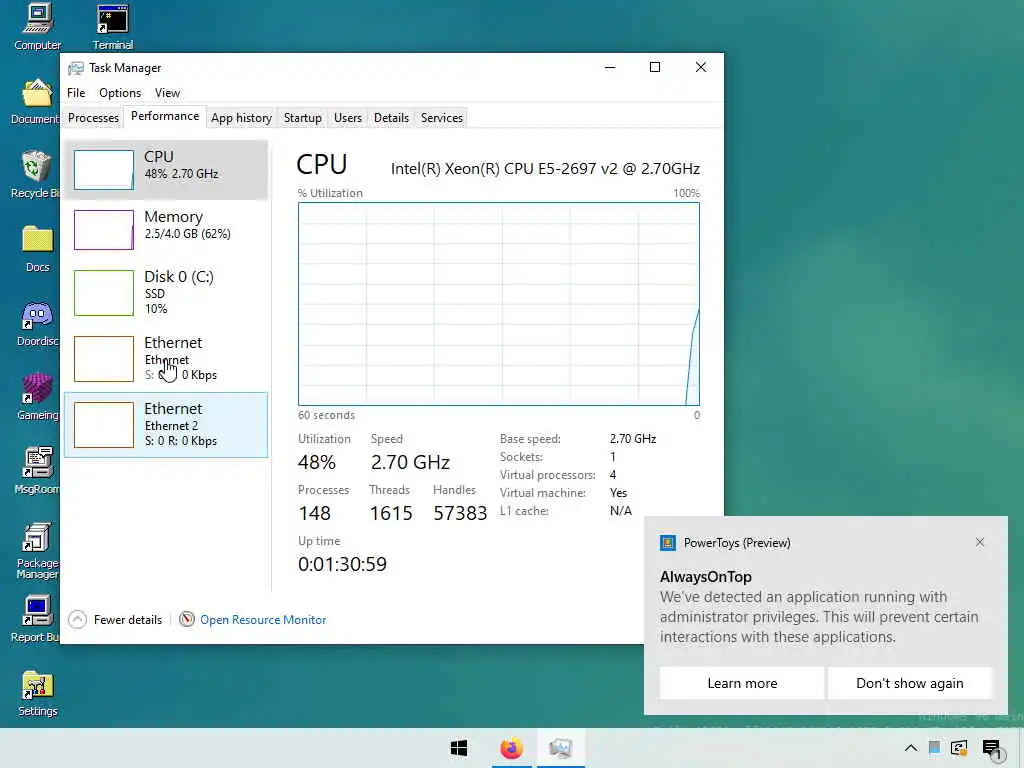Dismiss the PowerToys notification
Viewport: 1024px width, 768px height.
[980, 542]
